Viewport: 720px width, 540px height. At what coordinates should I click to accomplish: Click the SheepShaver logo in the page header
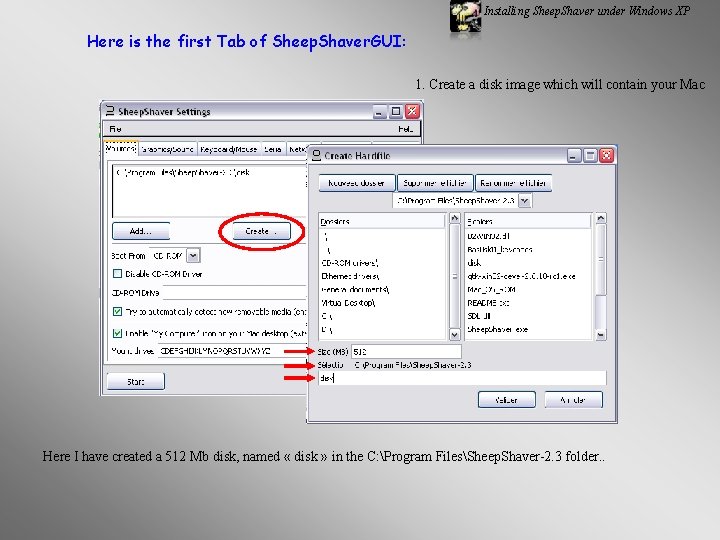(x=465, y=17)
